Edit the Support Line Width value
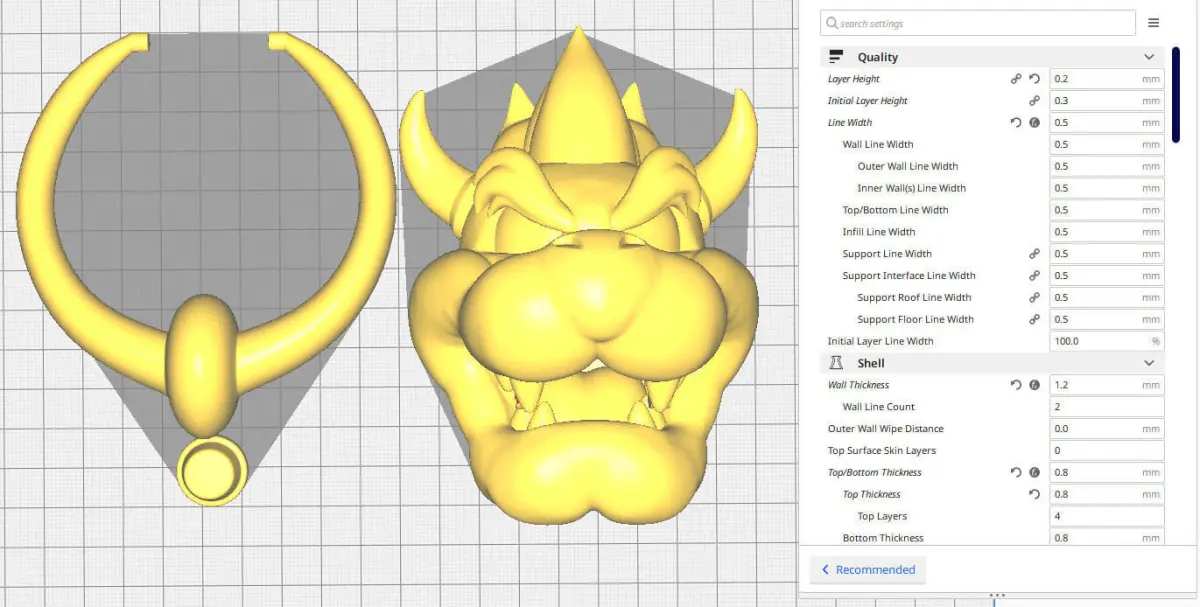This screenshot has width=1200, height=607. [1107, 254]
